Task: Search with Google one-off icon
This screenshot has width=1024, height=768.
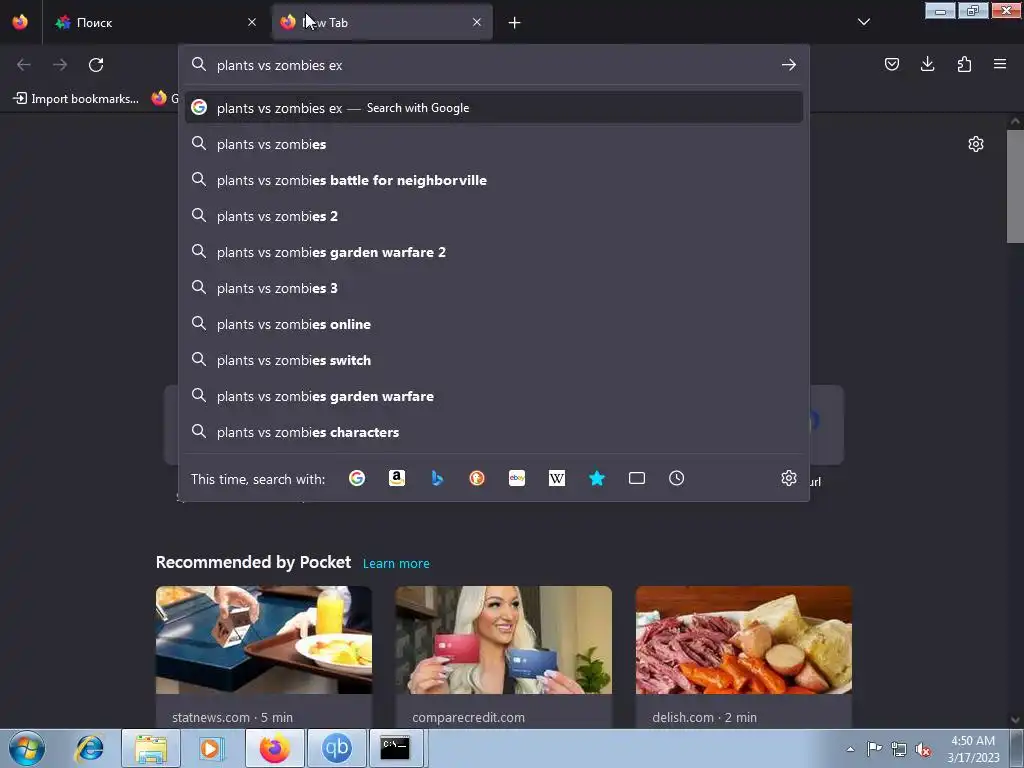Action: click(357, 479)
